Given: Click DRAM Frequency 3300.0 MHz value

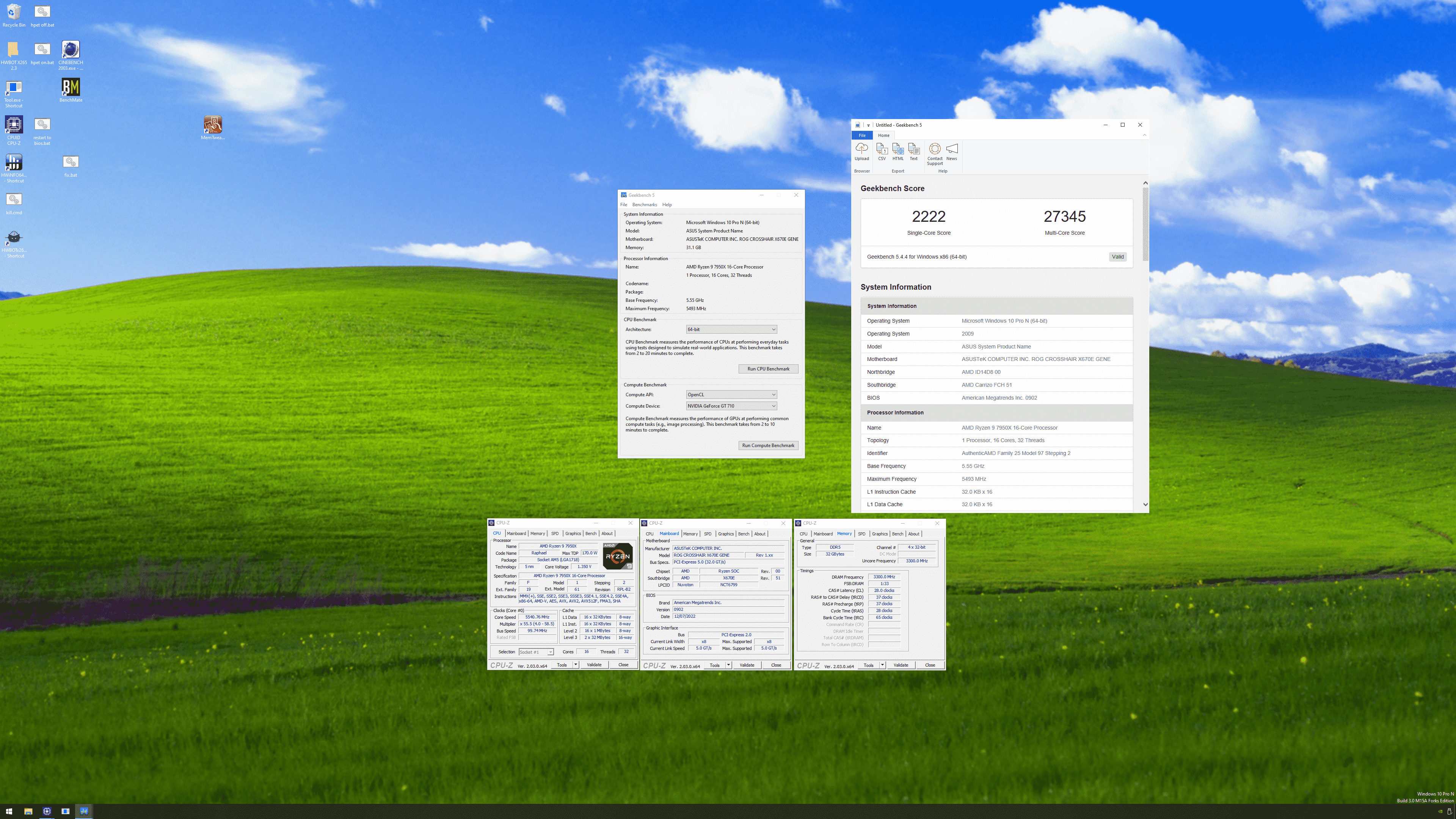Looking at the screenshot, I should pos(884,577).
